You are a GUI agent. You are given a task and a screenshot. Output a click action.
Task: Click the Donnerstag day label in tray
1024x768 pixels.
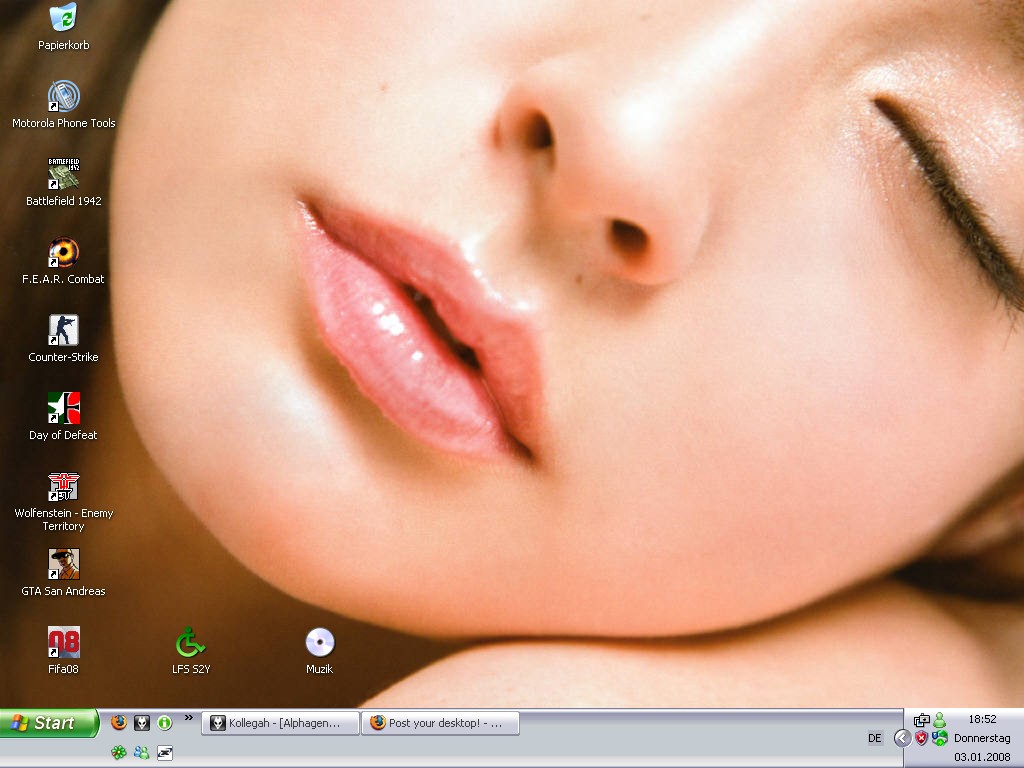tap(982, 738)
